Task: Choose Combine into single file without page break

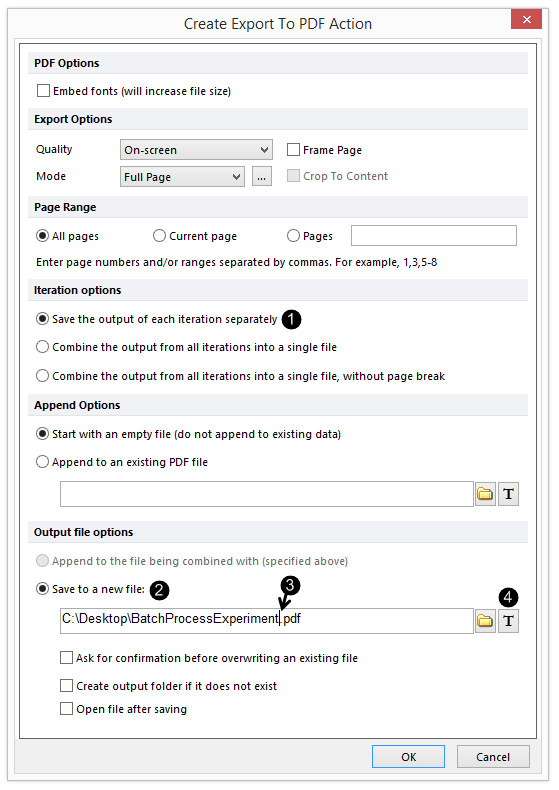Action: coord(42,376)
